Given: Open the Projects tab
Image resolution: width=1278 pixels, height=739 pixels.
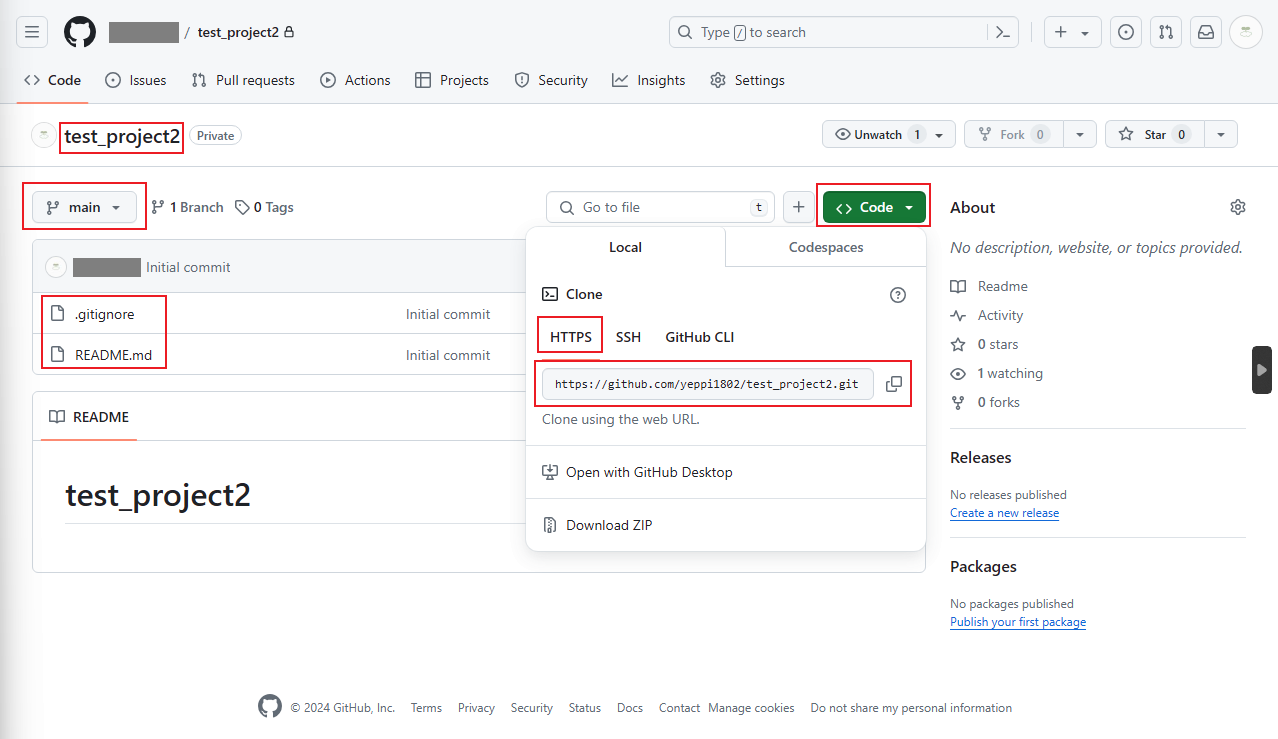Looking at the screenshot, I should pyautogui.click(x=452, y=80).
